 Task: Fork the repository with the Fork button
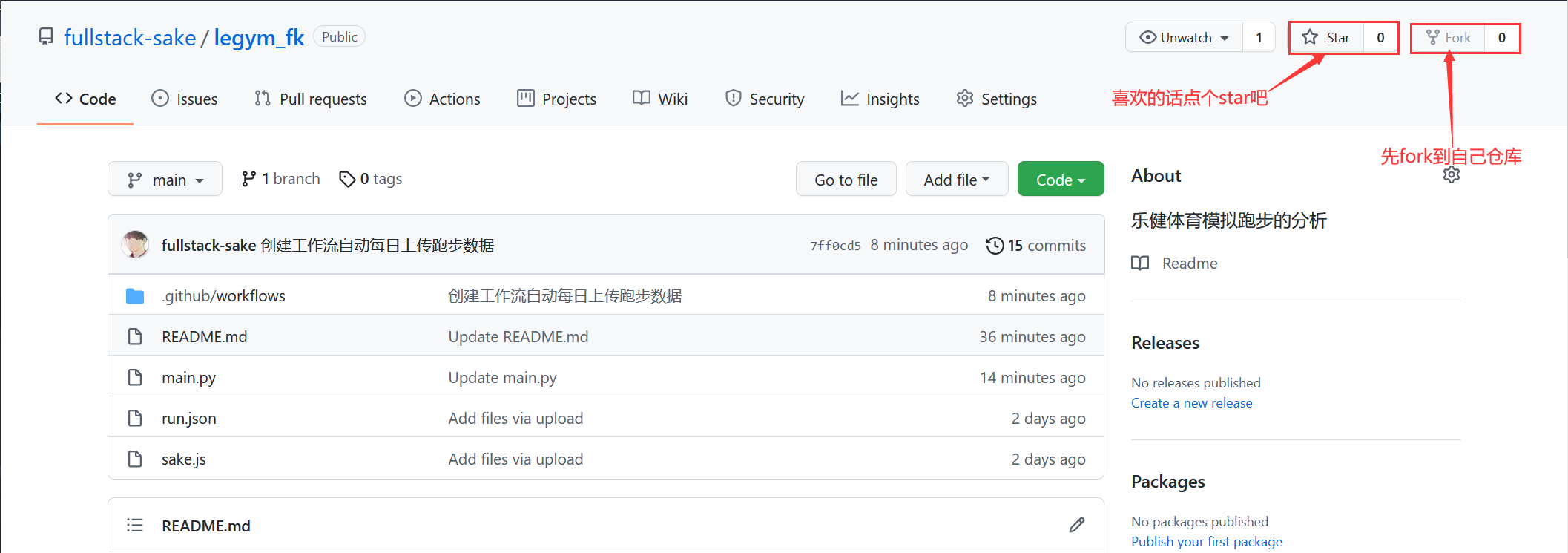point(1448,37)
